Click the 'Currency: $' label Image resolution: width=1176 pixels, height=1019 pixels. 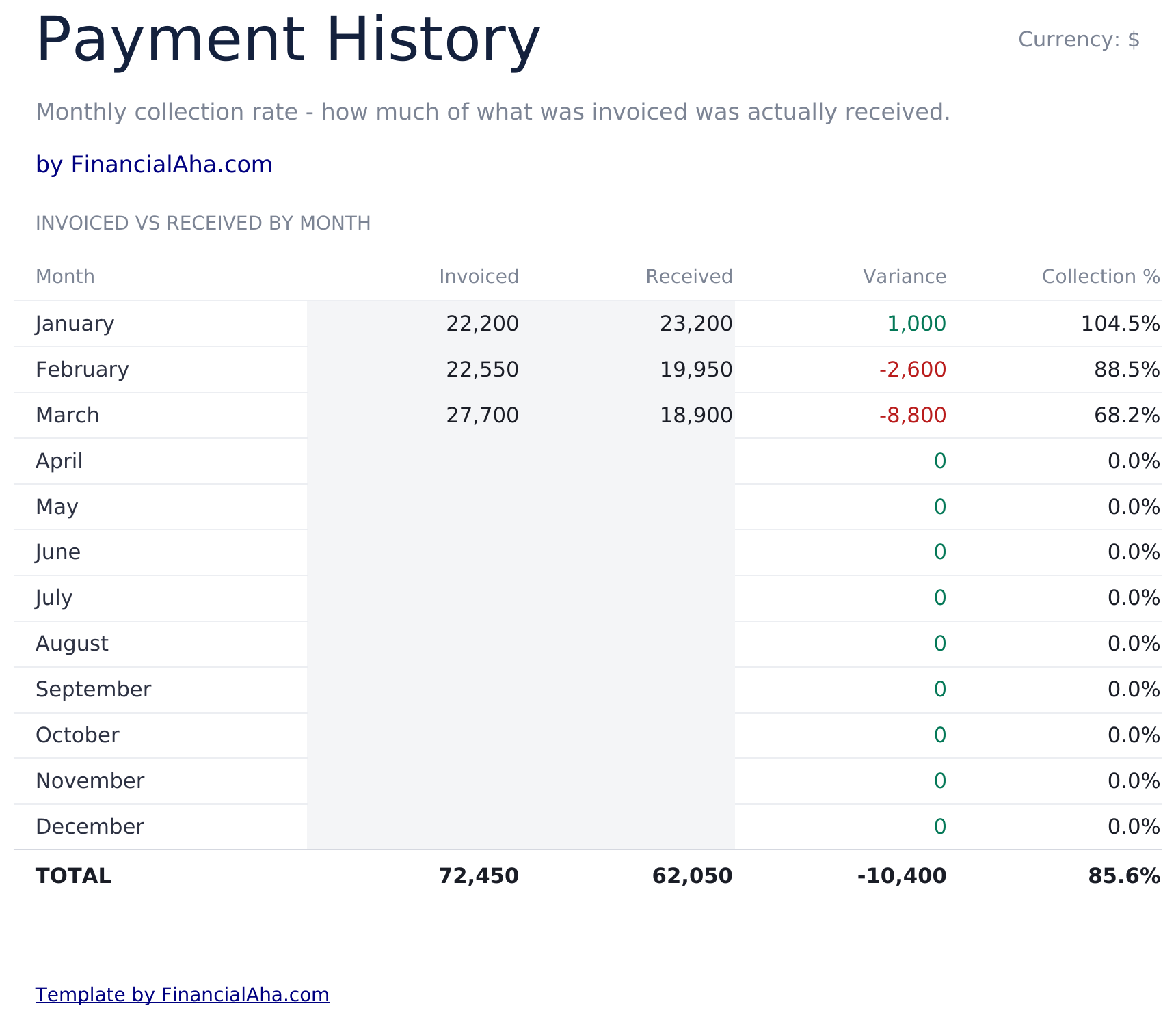[x=1079, y=40]
